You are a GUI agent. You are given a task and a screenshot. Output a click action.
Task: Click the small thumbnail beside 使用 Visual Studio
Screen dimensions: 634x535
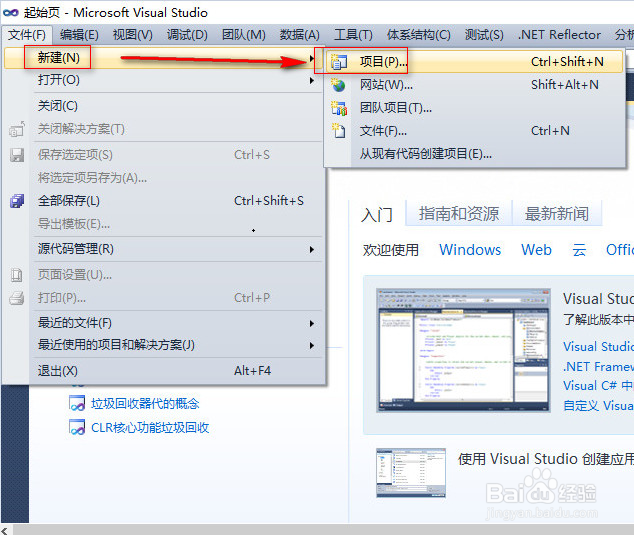point(411,472)
